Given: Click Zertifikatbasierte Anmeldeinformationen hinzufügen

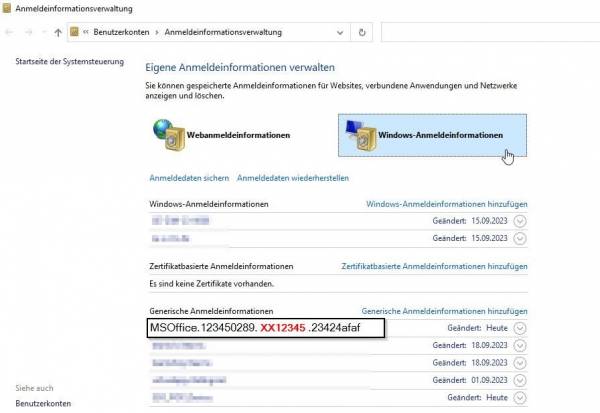Looking at the screenshot, I should pos(434,266).
